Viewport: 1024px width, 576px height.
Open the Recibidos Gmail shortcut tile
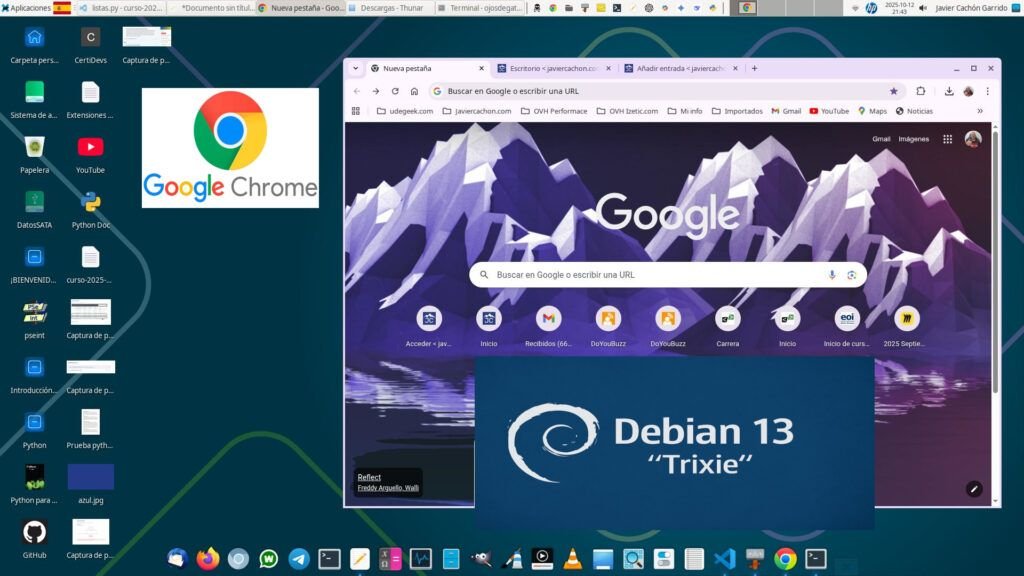548,319
